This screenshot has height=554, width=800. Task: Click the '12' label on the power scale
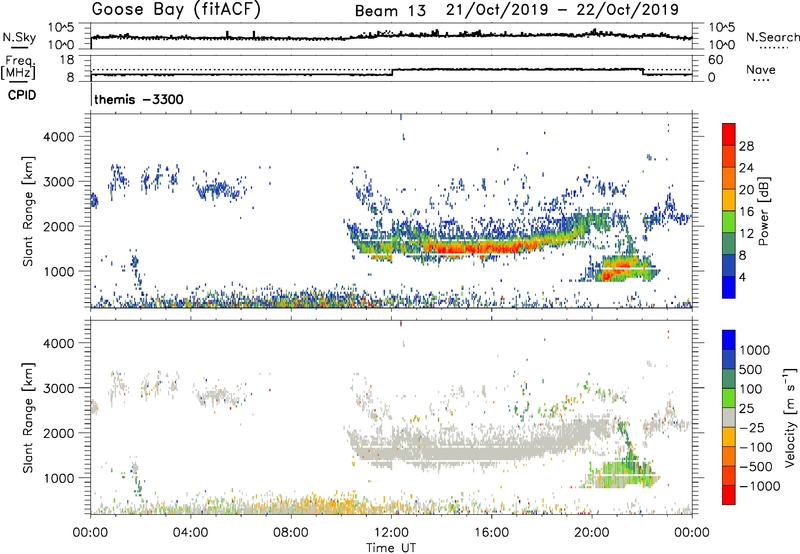[x=746, y=234]
